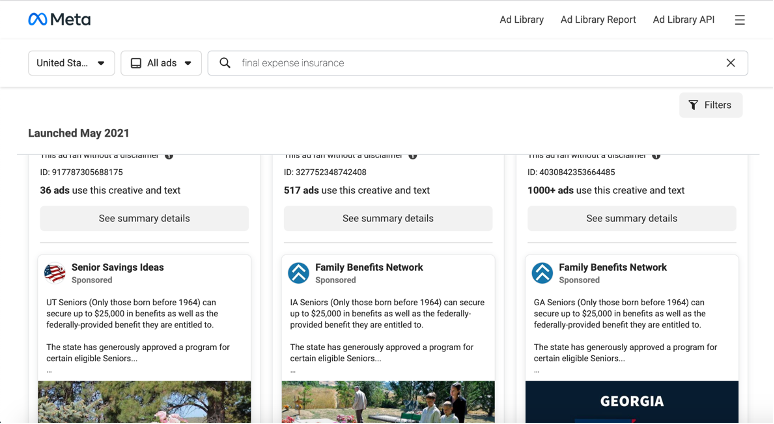Click the GA Seniors ad body text
Screen dimensions: 774x424
pos(625,330)
